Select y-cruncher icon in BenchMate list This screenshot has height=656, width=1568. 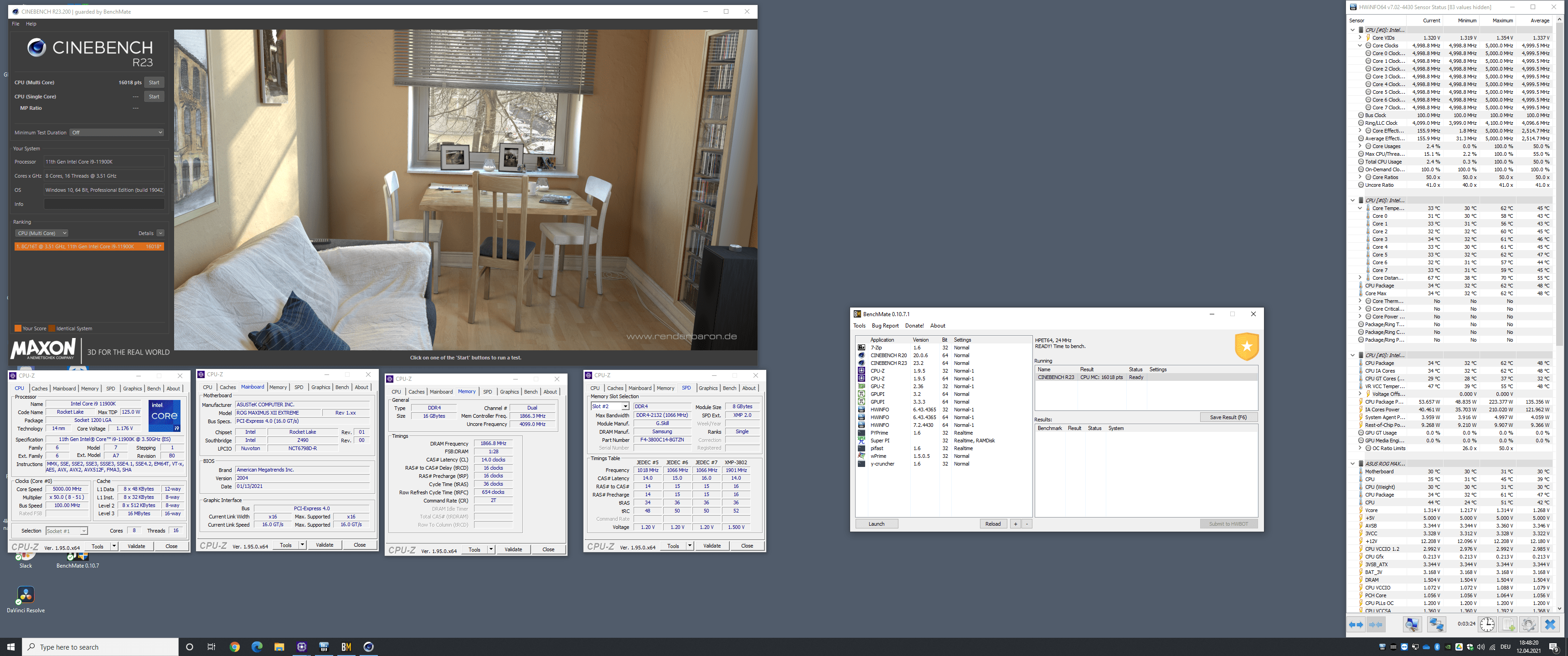[x=861, y=464]
